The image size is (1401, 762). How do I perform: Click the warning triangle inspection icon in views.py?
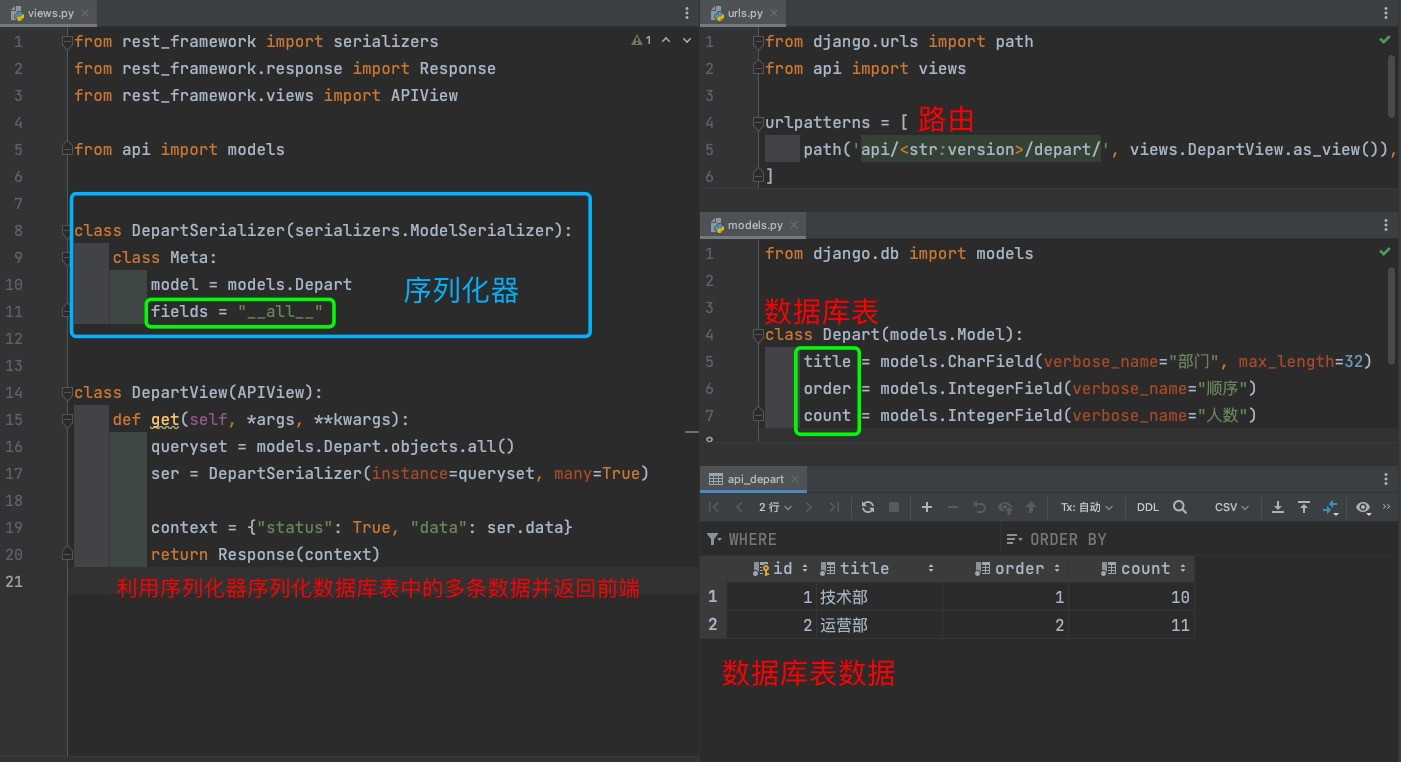point(637,41)
